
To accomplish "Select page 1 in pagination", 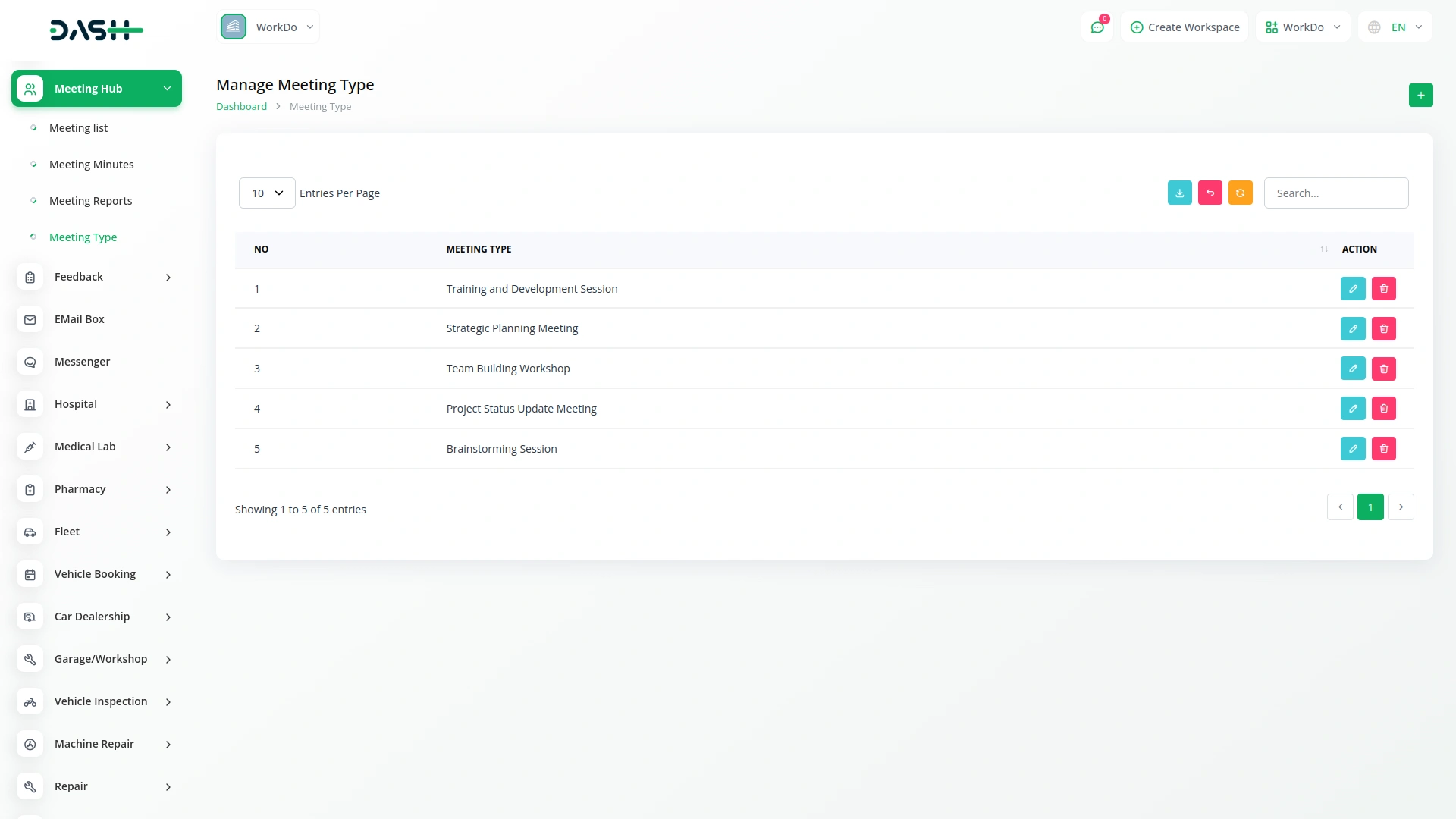I will pos(1370,507).
